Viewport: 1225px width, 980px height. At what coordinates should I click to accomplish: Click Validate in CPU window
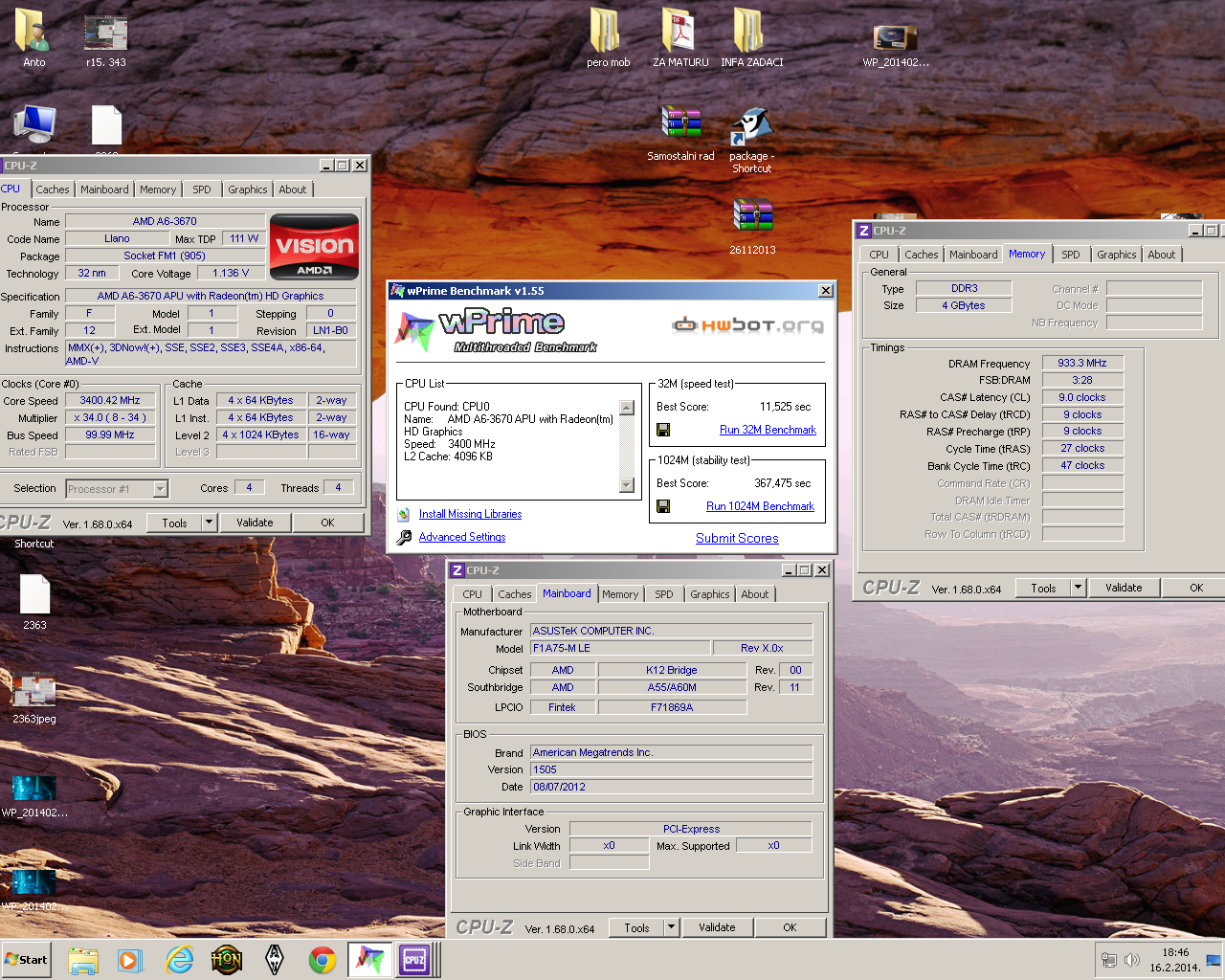(255, 523)
